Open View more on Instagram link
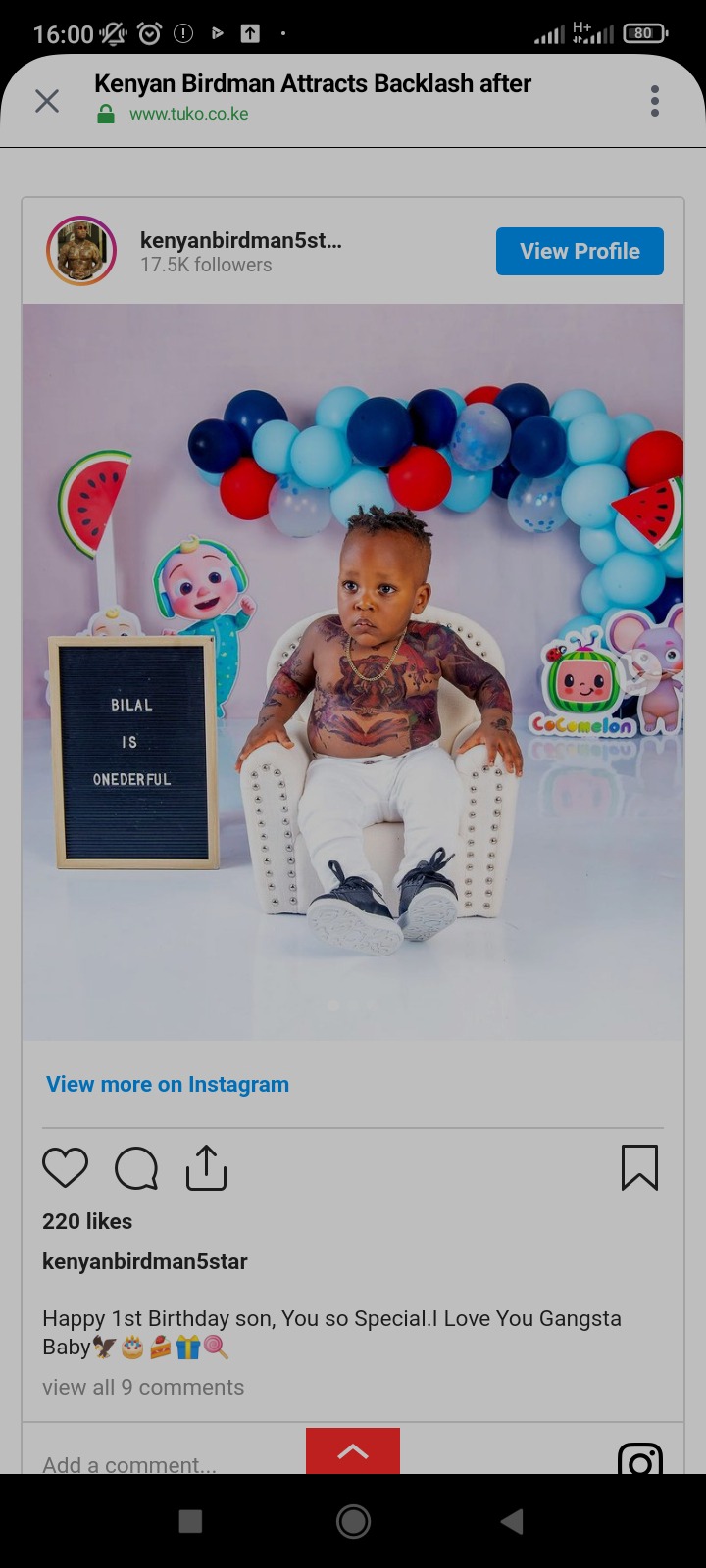 pos(168,1084)
